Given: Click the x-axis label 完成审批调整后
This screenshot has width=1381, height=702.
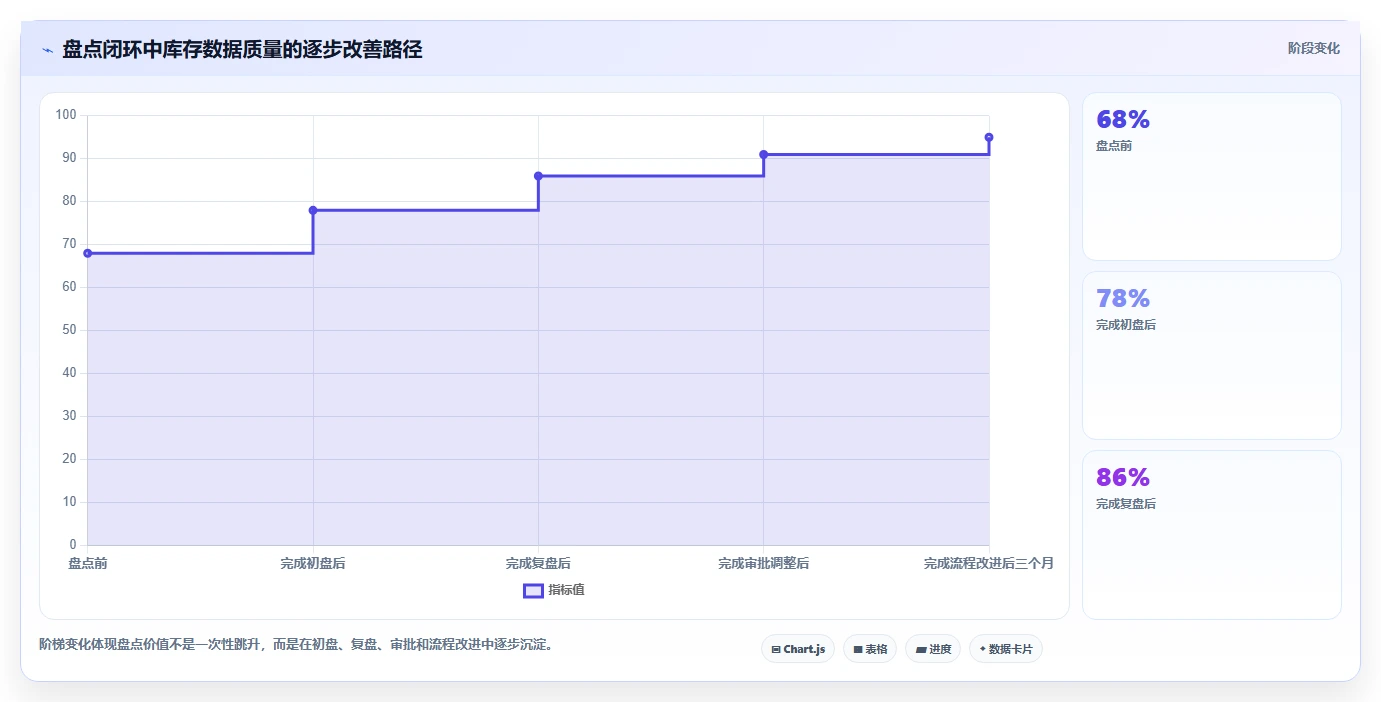Looking at the screenshot, I should click(x=764, y=564).
